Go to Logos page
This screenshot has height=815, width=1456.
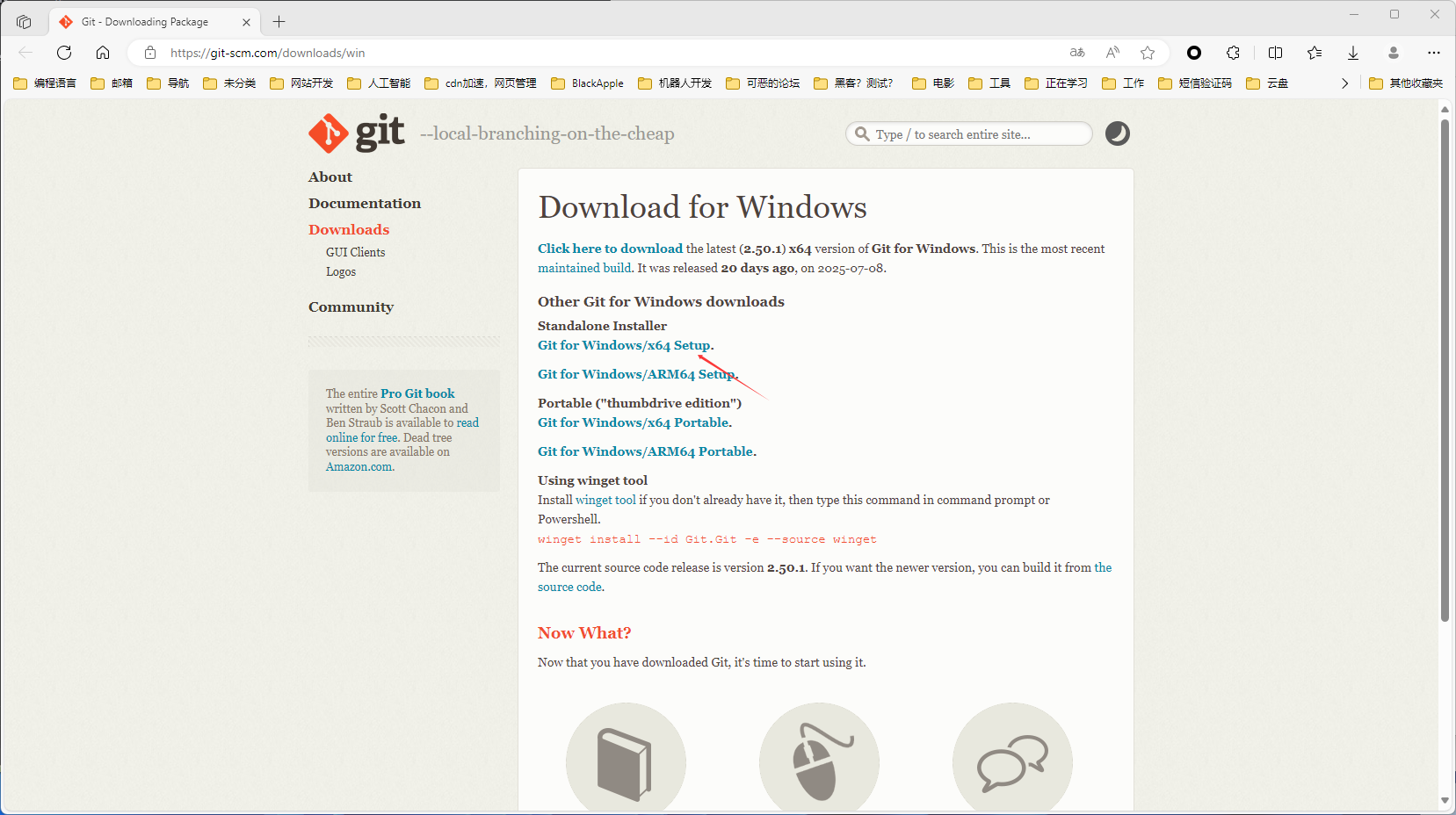click(x=341, y=271)
